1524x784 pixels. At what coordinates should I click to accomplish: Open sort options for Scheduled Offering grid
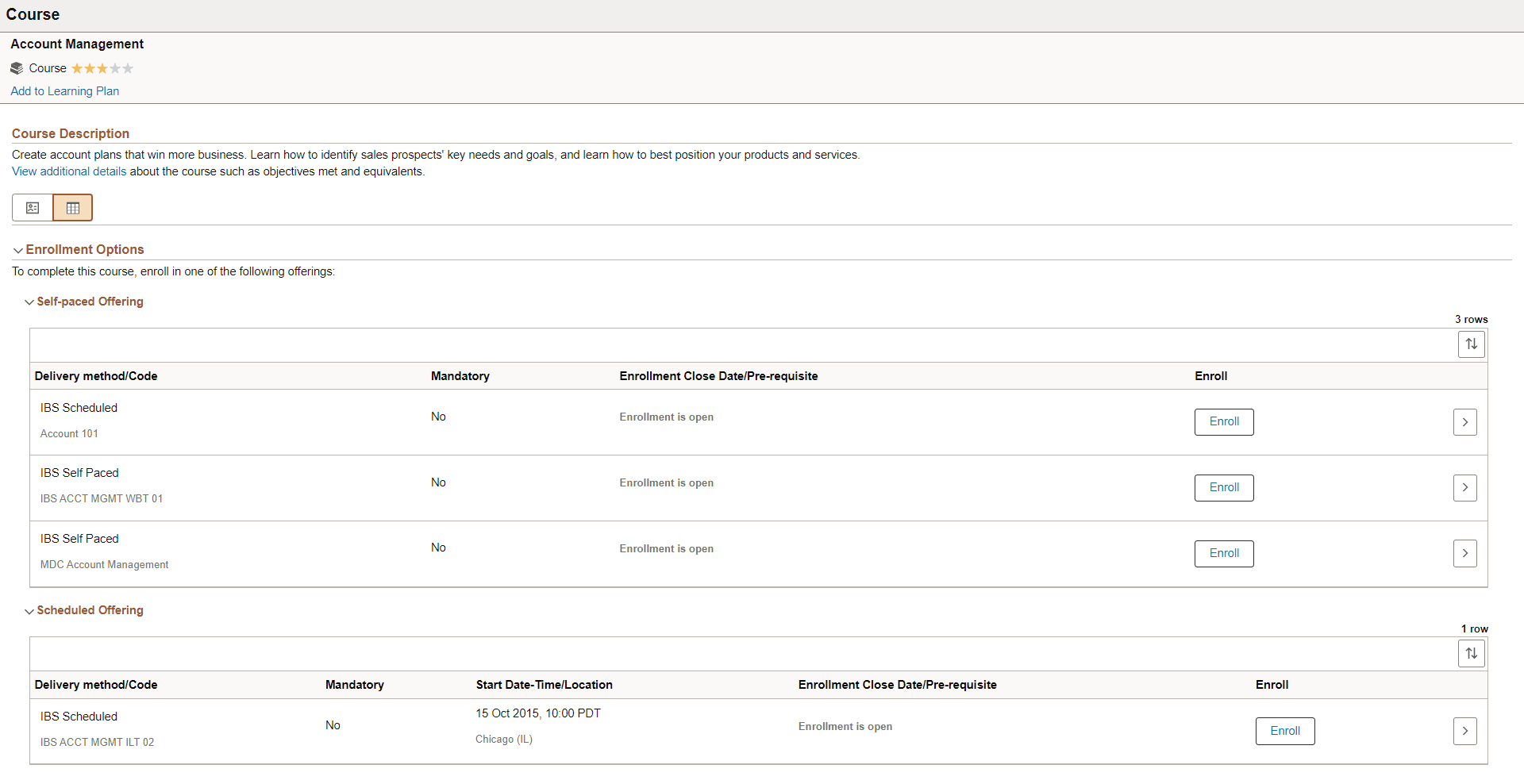coord(1471,653)
